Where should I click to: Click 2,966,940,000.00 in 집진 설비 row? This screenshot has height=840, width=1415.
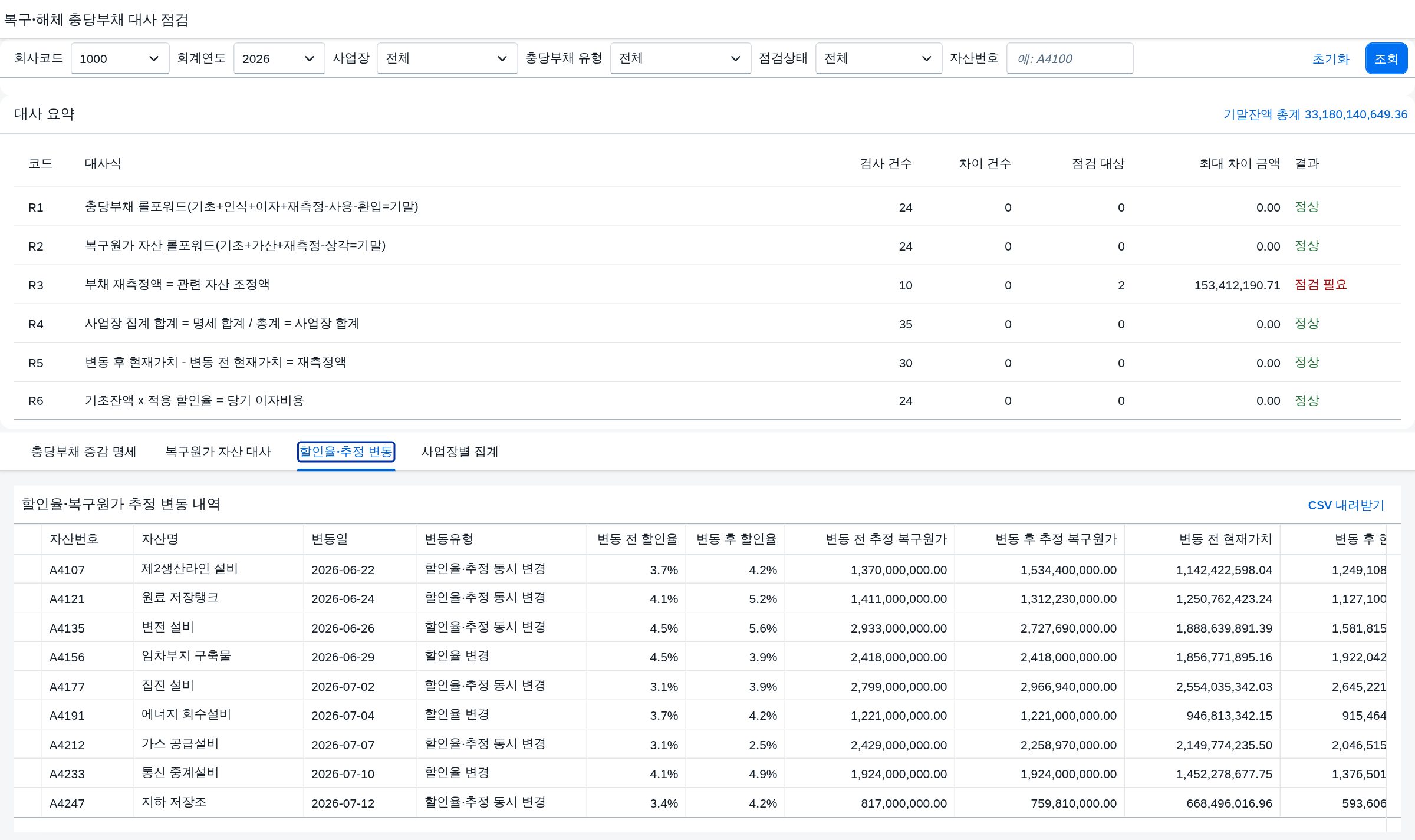[x=1068, y=687]
